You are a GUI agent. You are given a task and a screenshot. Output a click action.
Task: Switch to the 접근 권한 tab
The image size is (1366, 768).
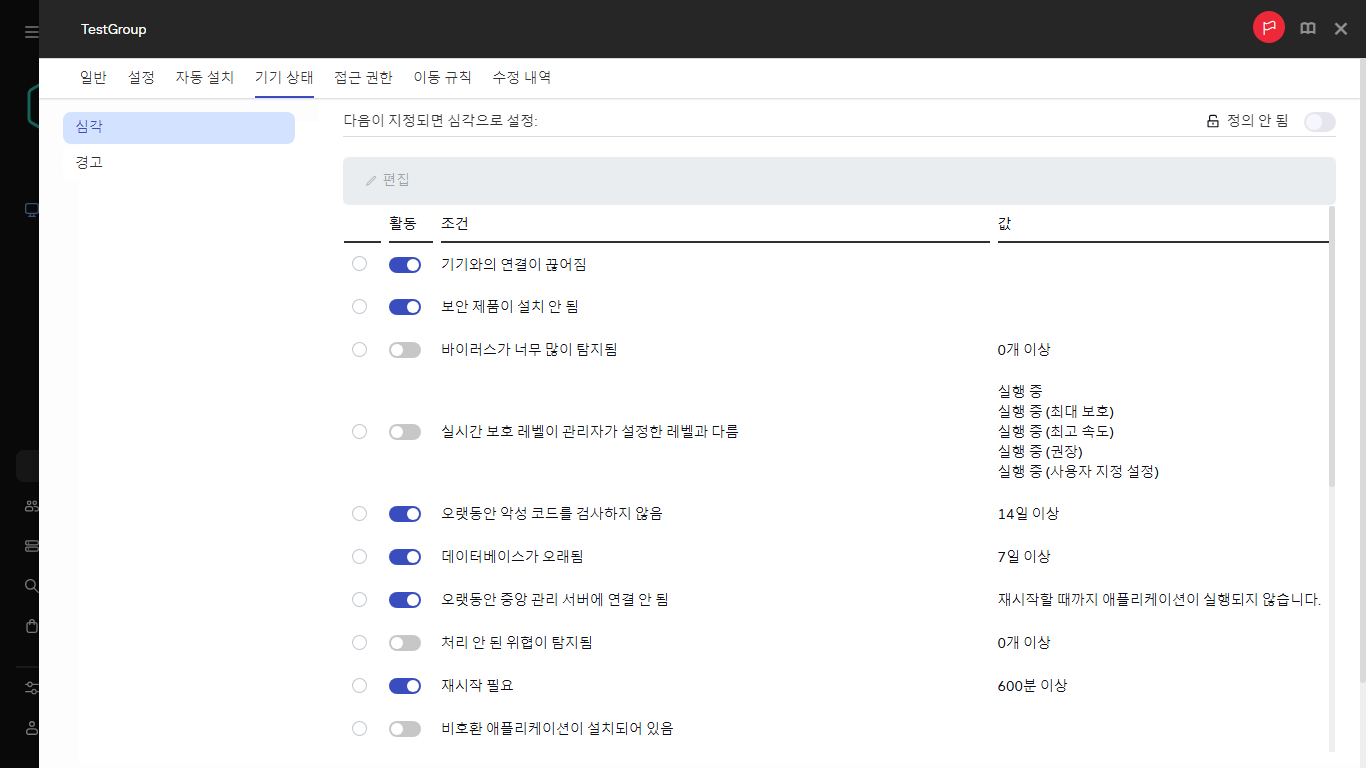click(363, 77)
